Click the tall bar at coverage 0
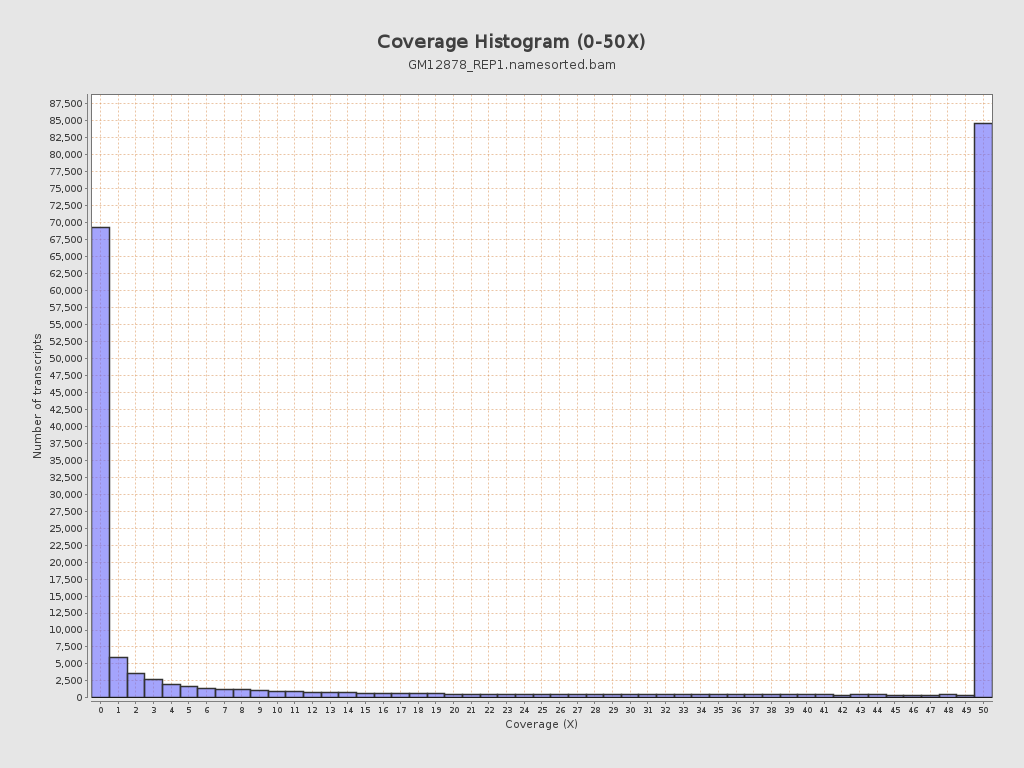Viewport: 1024px width, 768px height. click(100, 460)
